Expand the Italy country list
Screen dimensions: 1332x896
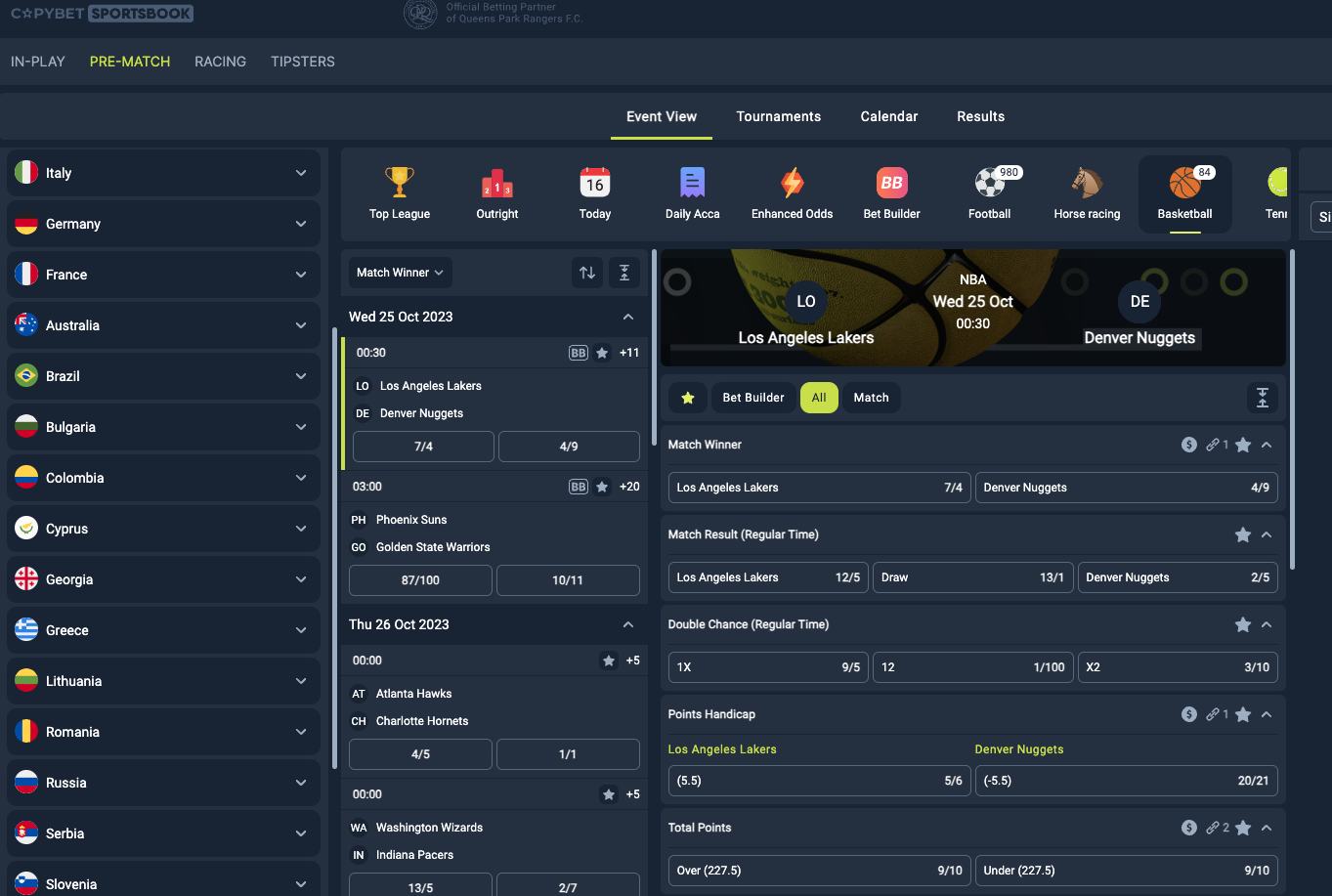coord(301,173)
